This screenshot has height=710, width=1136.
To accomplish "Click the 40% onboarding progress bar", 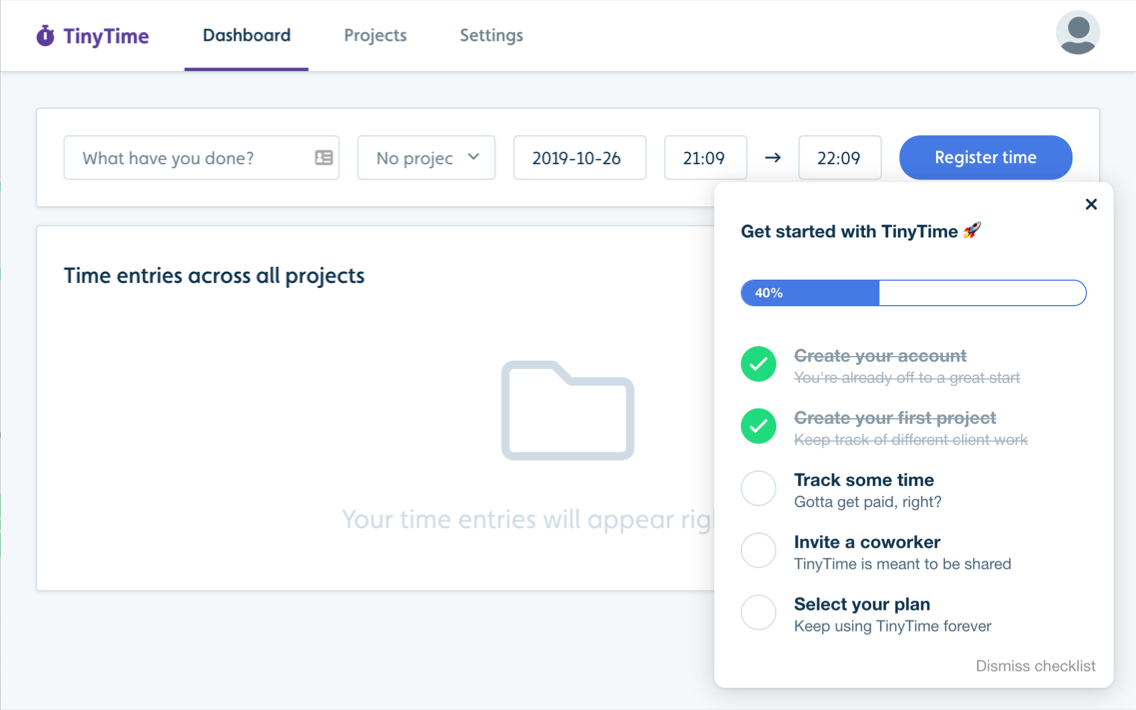I will click(x=914, y=293).
